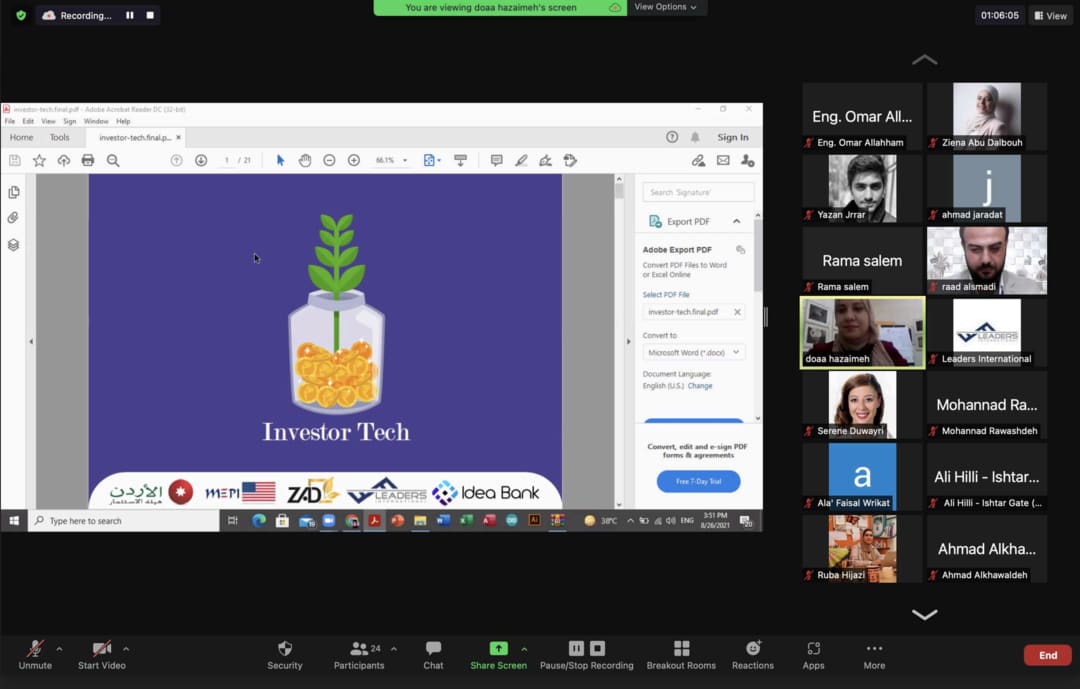Open the View Options dropdown
Screen dimensions: 1080x689
[665, 7]
